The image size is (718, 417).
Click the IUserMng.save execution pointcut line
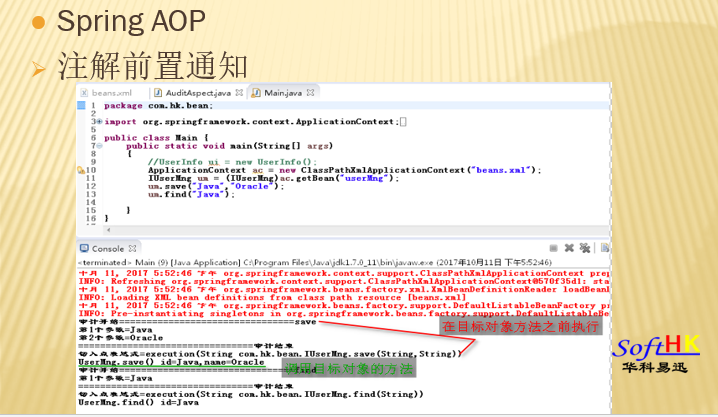click(270, 354)
